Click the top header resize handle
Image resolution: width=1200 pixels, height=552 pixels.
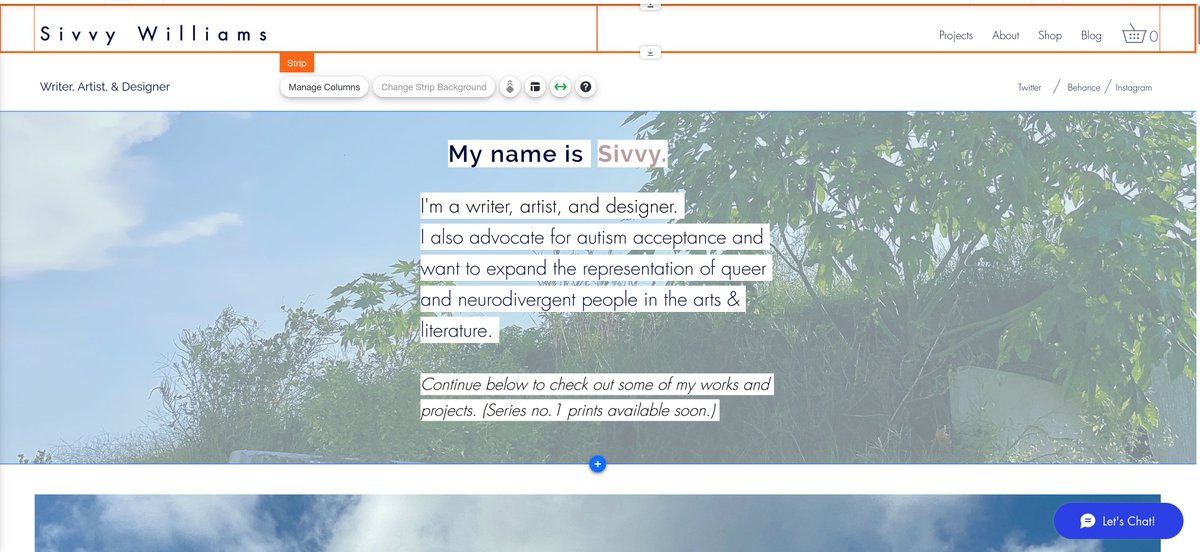[650, 5]
